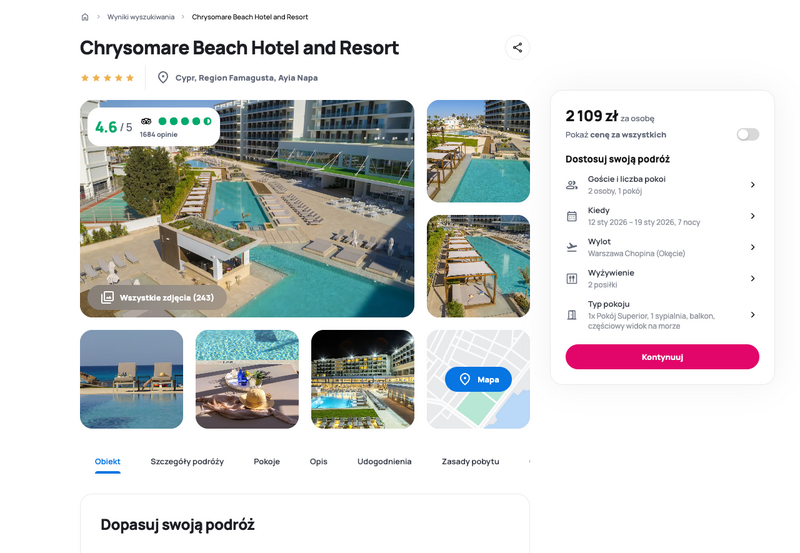
Task: Click the home icon in breadcrumb
Action: pyautogui.click(x=85, y=17)
